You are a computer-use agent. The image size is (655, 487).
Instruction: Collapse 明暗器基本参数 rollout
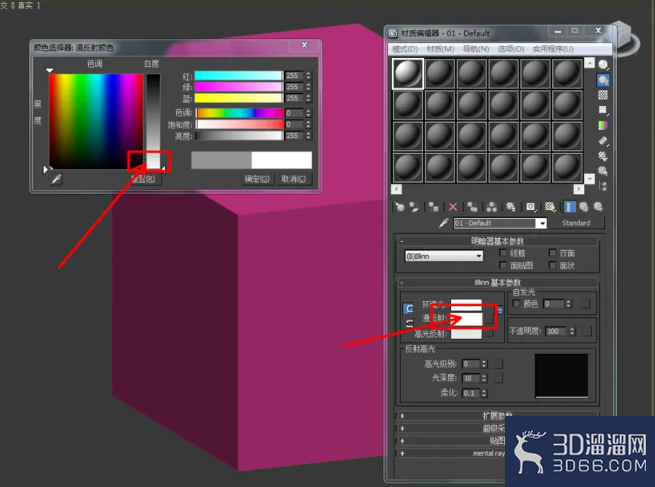point(497,241)
